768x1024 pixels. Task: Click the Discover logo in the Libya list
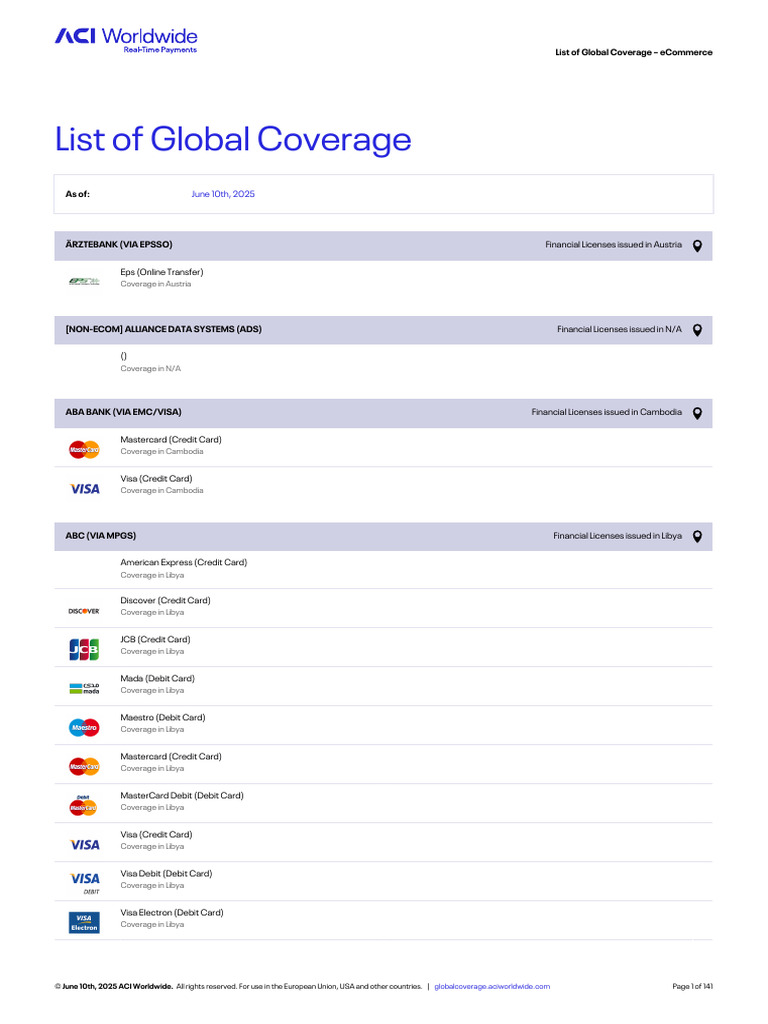pyautogui.click(x=84, y=611)
